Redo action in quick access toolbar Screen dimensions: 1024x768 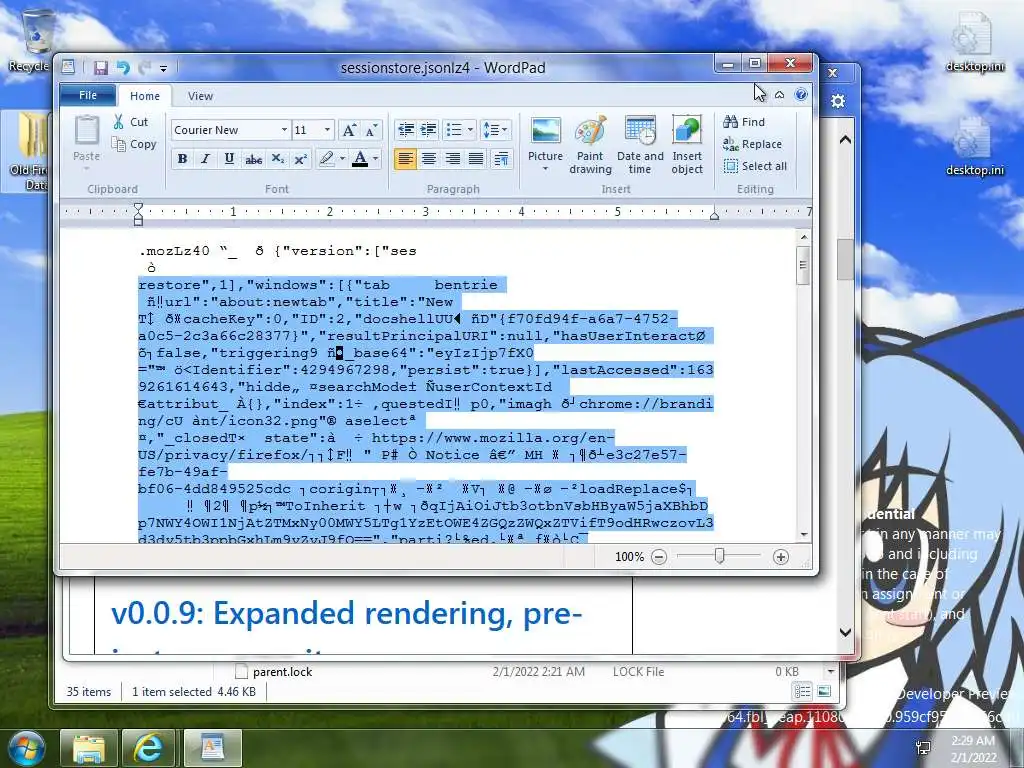[x=144, y=68]
